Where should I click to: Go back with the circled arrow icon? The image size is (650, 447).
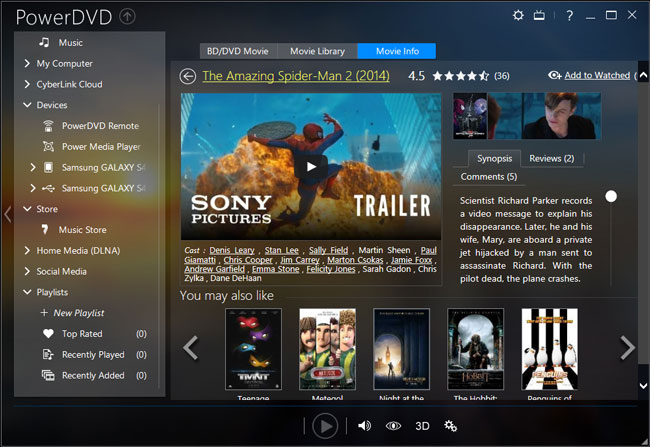188,76
